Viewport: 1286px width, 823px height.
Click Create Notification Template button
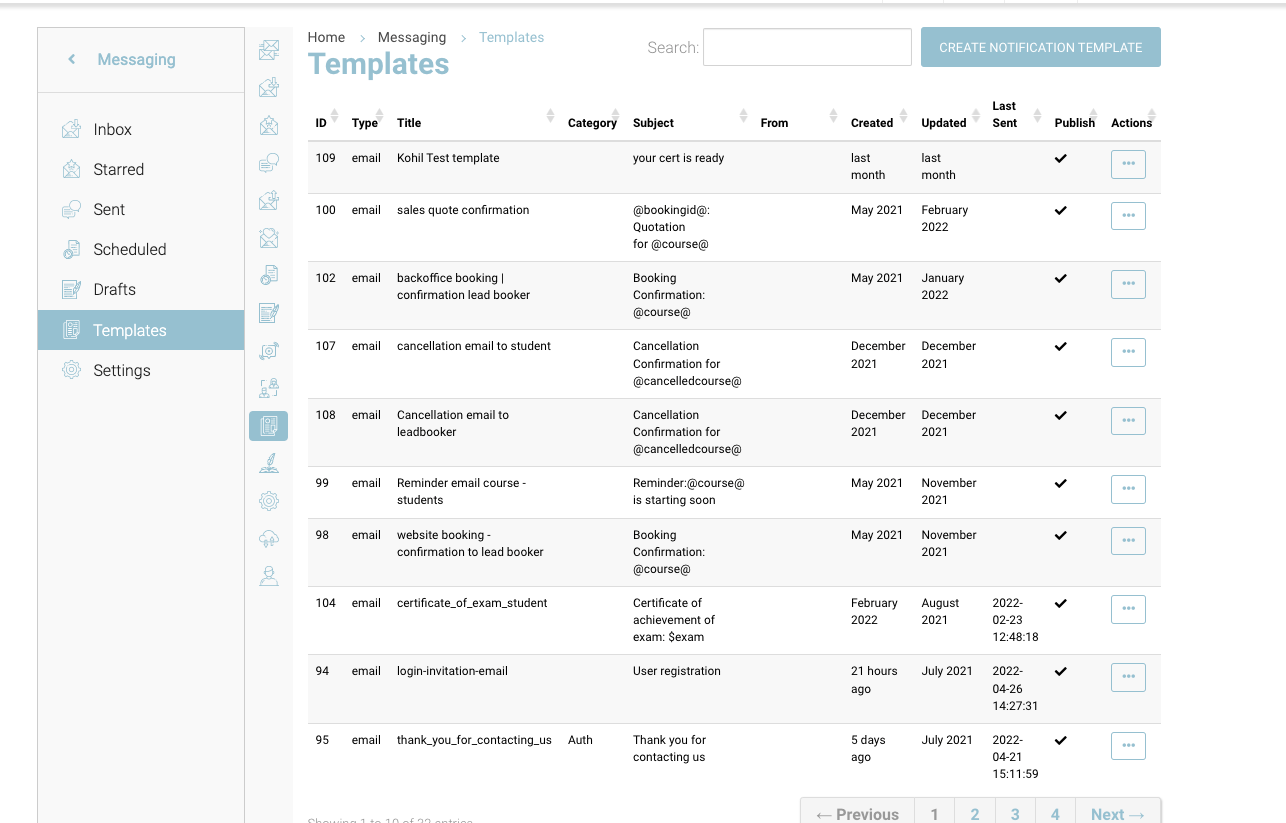tap(1040, 47)
